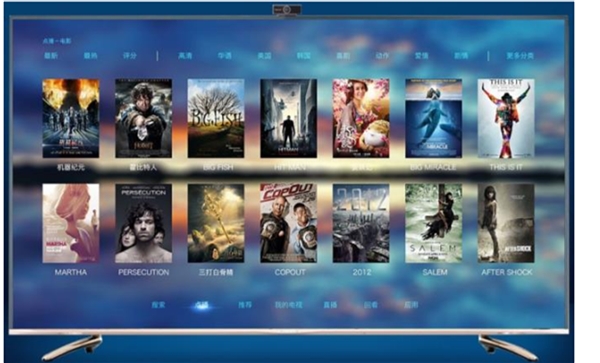Expand 更多分类 (more categories)
The image size is (600, 363).
[520, 56]
